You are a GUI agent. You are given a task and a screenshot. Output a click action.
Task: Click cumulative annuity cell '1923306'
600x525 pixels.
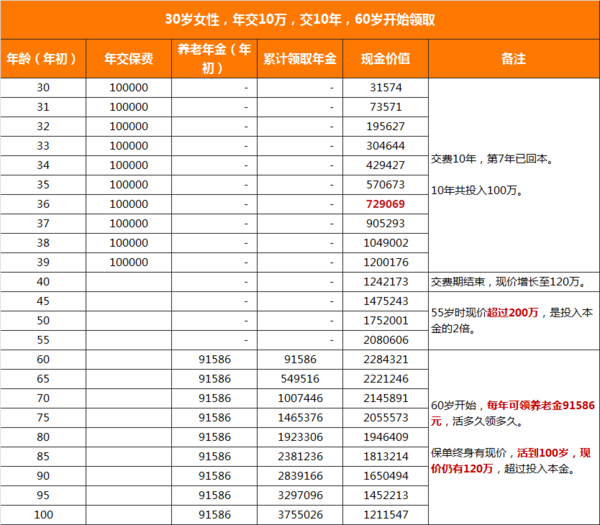[x=300, y=437]
